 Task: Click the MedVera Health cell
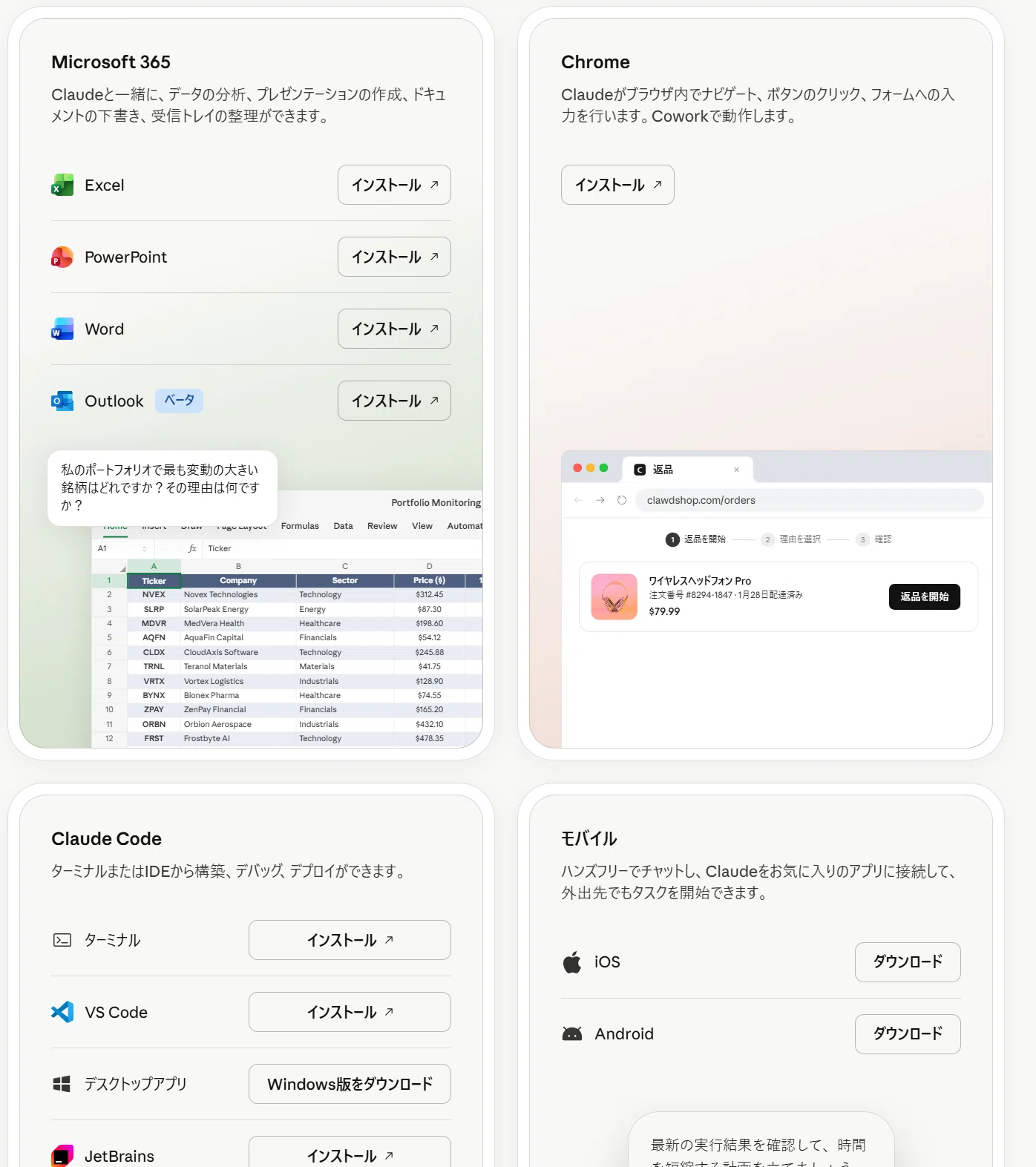[x=238, y=624]
